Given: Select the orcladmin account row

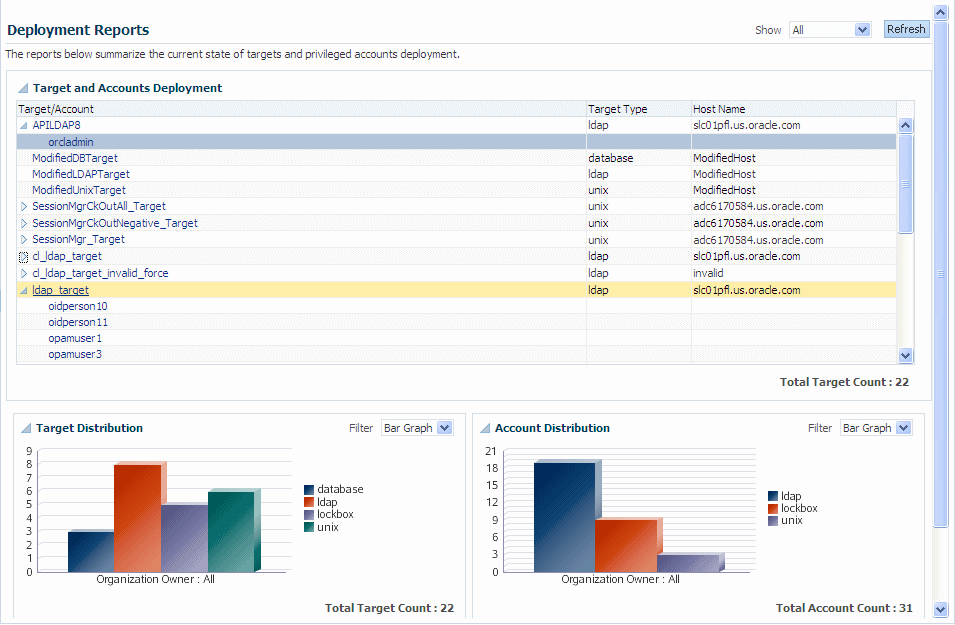Looking at the screenshot, I should (456, 142).
